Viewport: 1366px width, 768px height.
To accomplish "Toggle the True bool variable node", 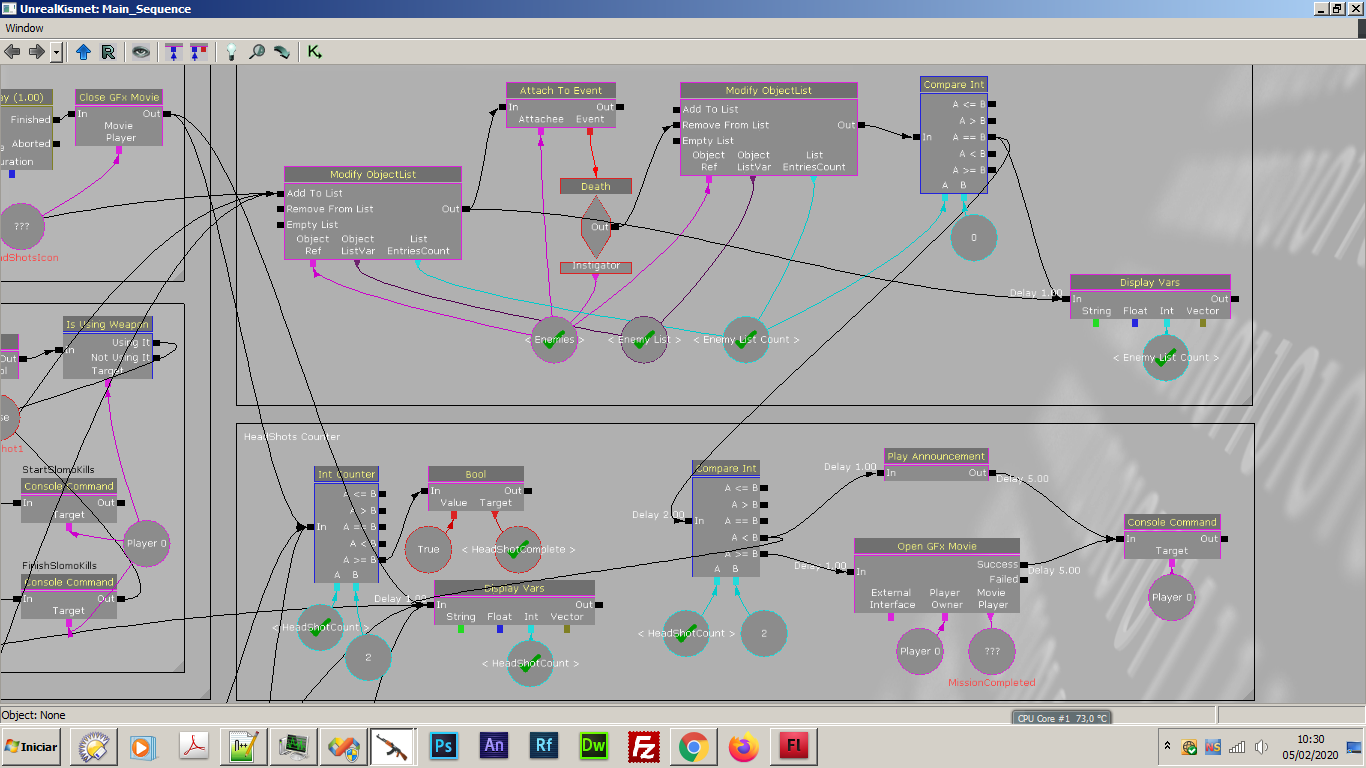I will (x=428, y=549).
